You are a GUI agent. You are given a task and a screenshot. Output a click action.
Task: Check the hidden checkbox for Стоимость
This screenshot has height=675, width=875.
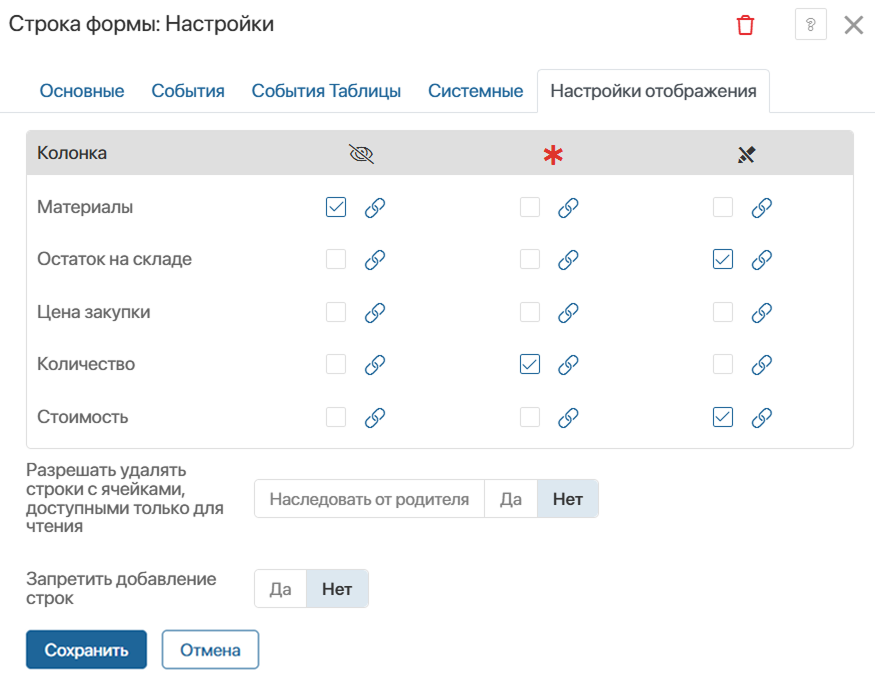pyautogui.click(x=336, y=417)
